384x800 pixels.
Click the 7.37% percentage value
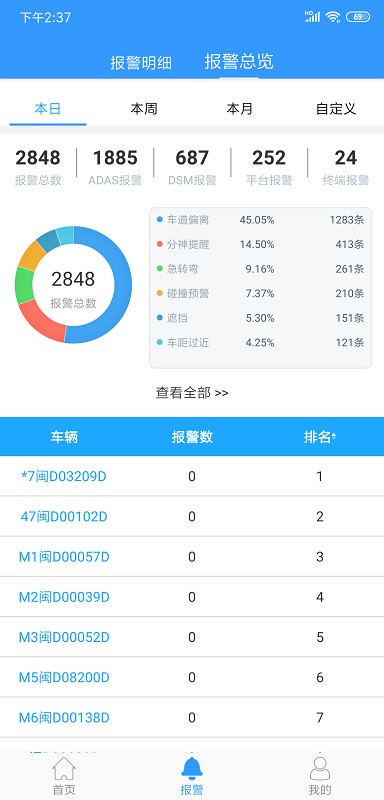260,293
